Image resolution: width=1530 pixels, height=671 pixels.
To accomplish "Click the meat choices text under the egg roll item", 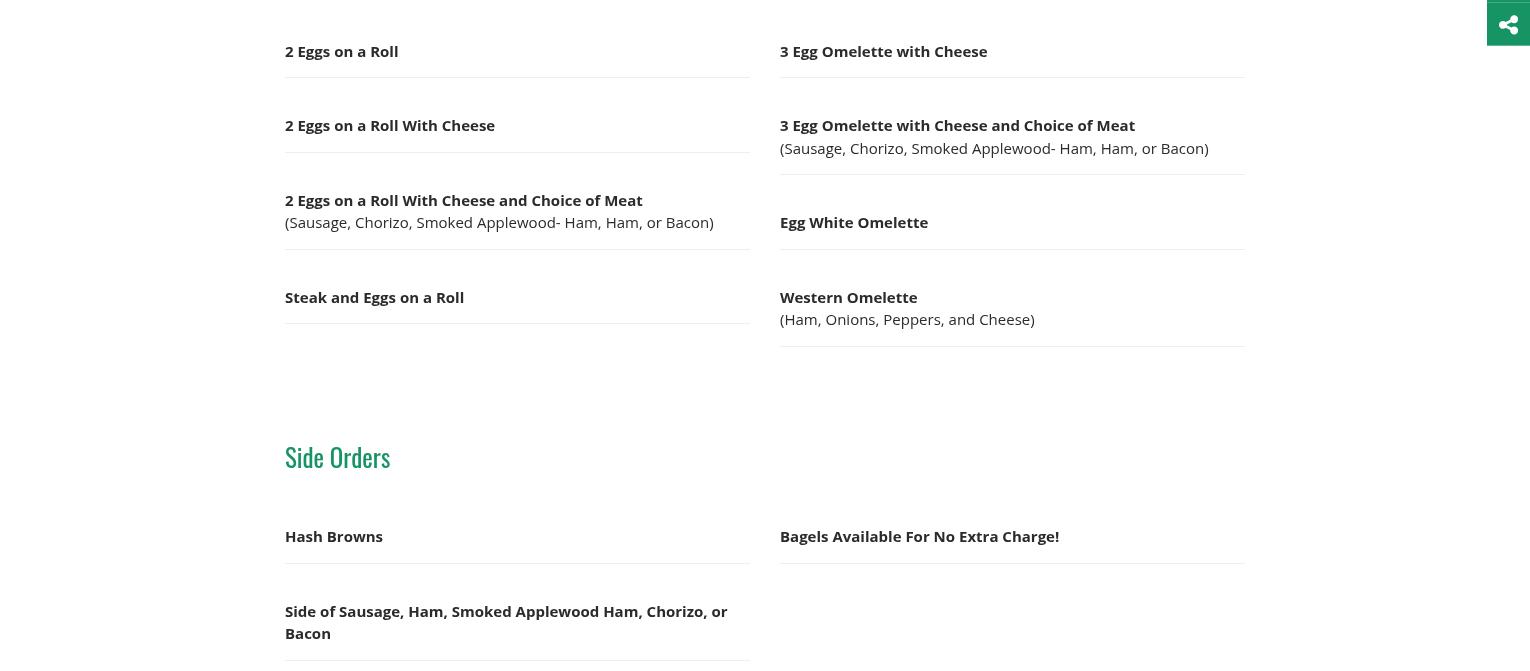I will (x=498, y=223).
